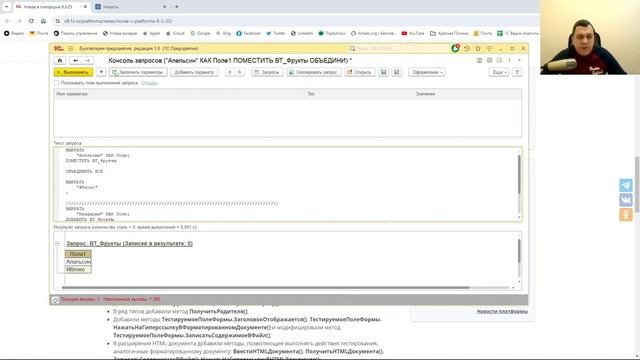Close the Новости browser tab

click(x=165, y=7)
